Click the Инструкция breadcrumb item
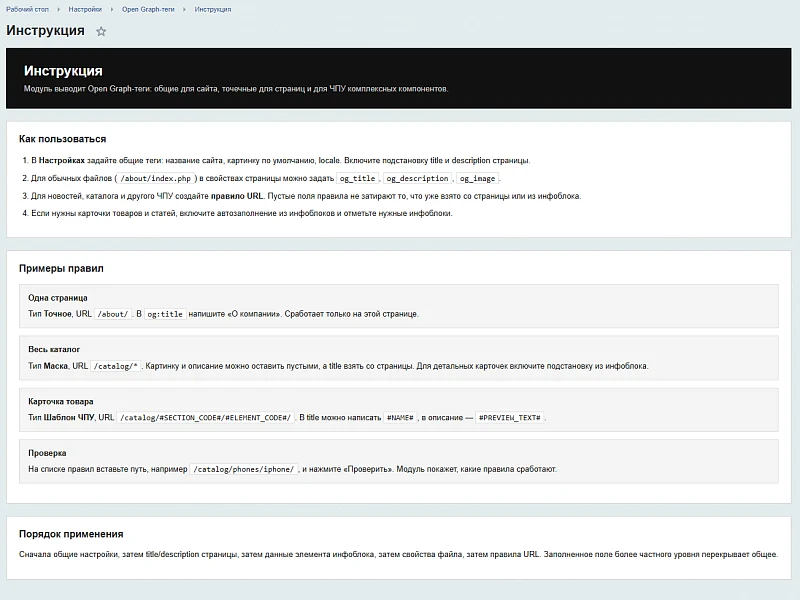The image size is (800, 600). [213, 9]
